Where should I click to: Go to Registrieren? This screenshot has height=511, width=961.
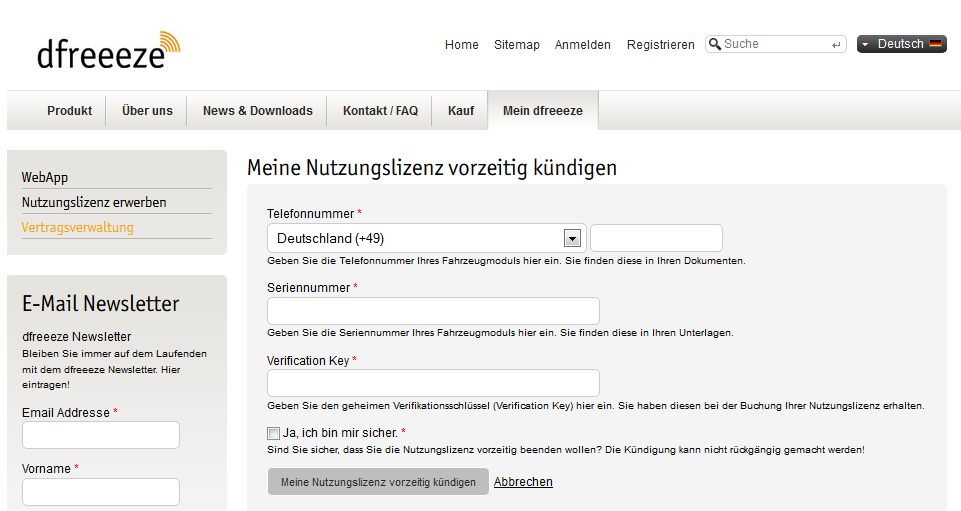(661, 45)
